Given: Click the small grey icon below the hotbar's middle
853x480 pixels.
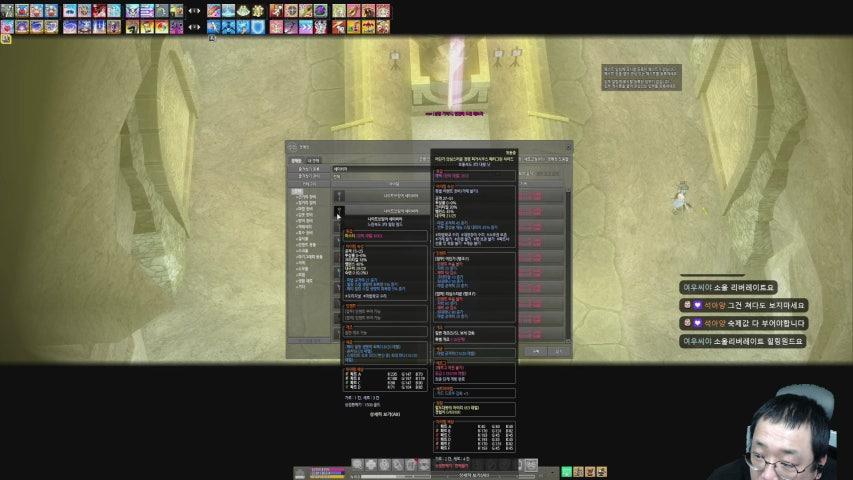Looking at the screenshot, I should pos(212,39).
